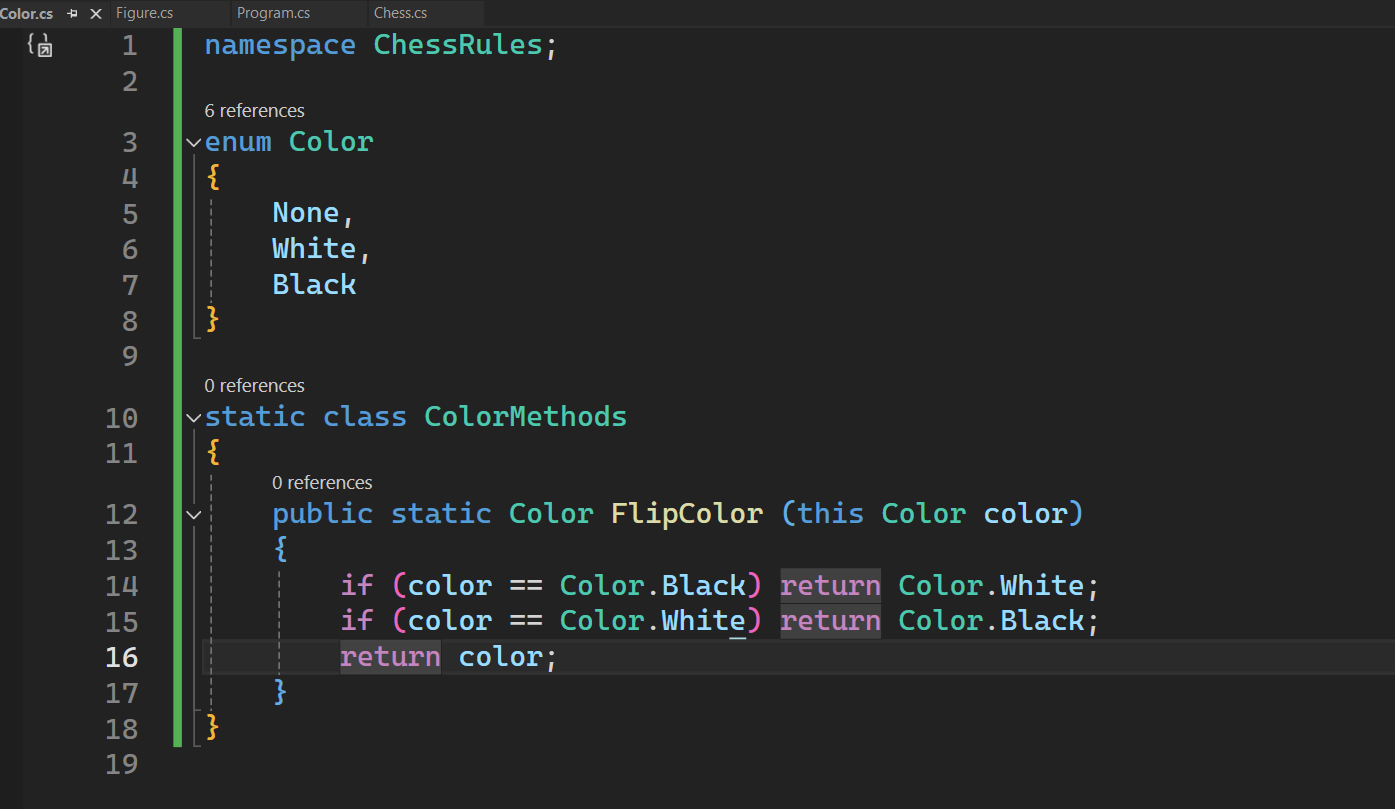Close the Color.cs tab
This screenshot has width=1395, height=809.
(x=96, y=14)
